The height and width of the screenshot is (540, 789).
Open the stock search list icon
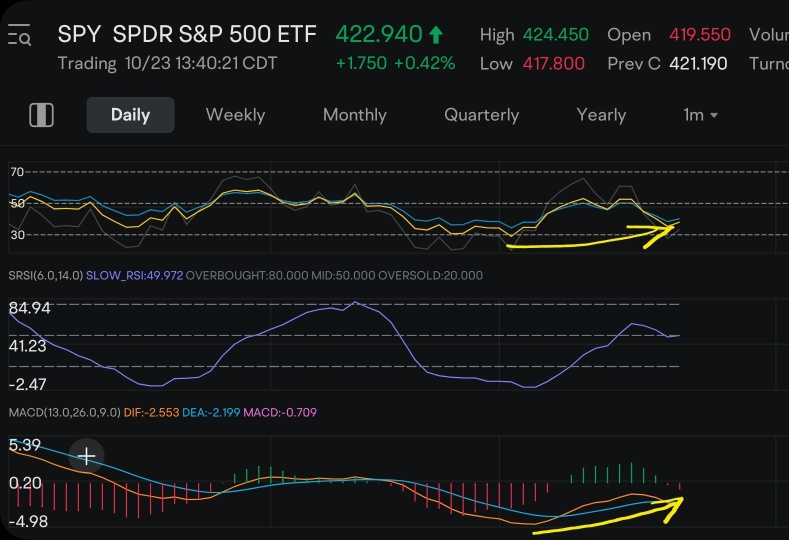[x=20, y=35]
